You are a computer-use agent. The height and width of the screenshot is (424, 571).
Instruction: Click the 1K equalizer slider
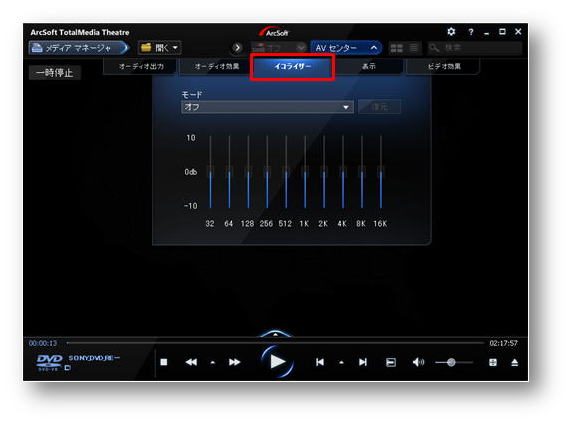(305, 172)
